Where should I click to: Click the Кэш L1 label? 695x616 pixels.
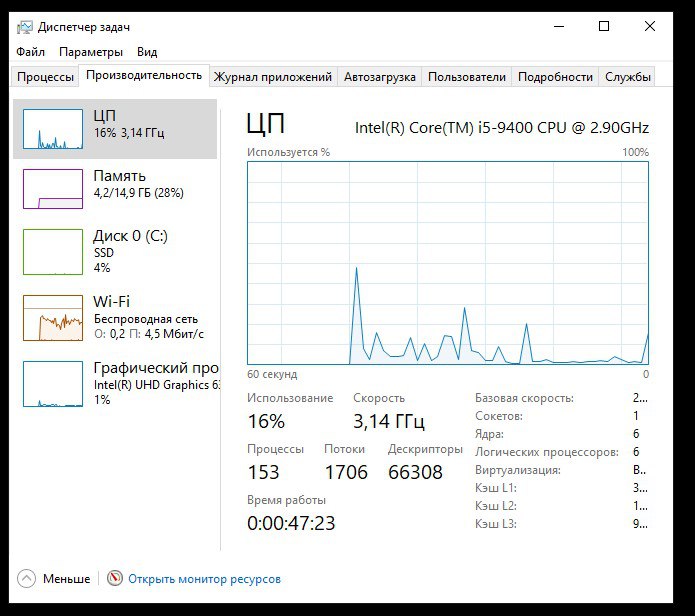[496, 488]
